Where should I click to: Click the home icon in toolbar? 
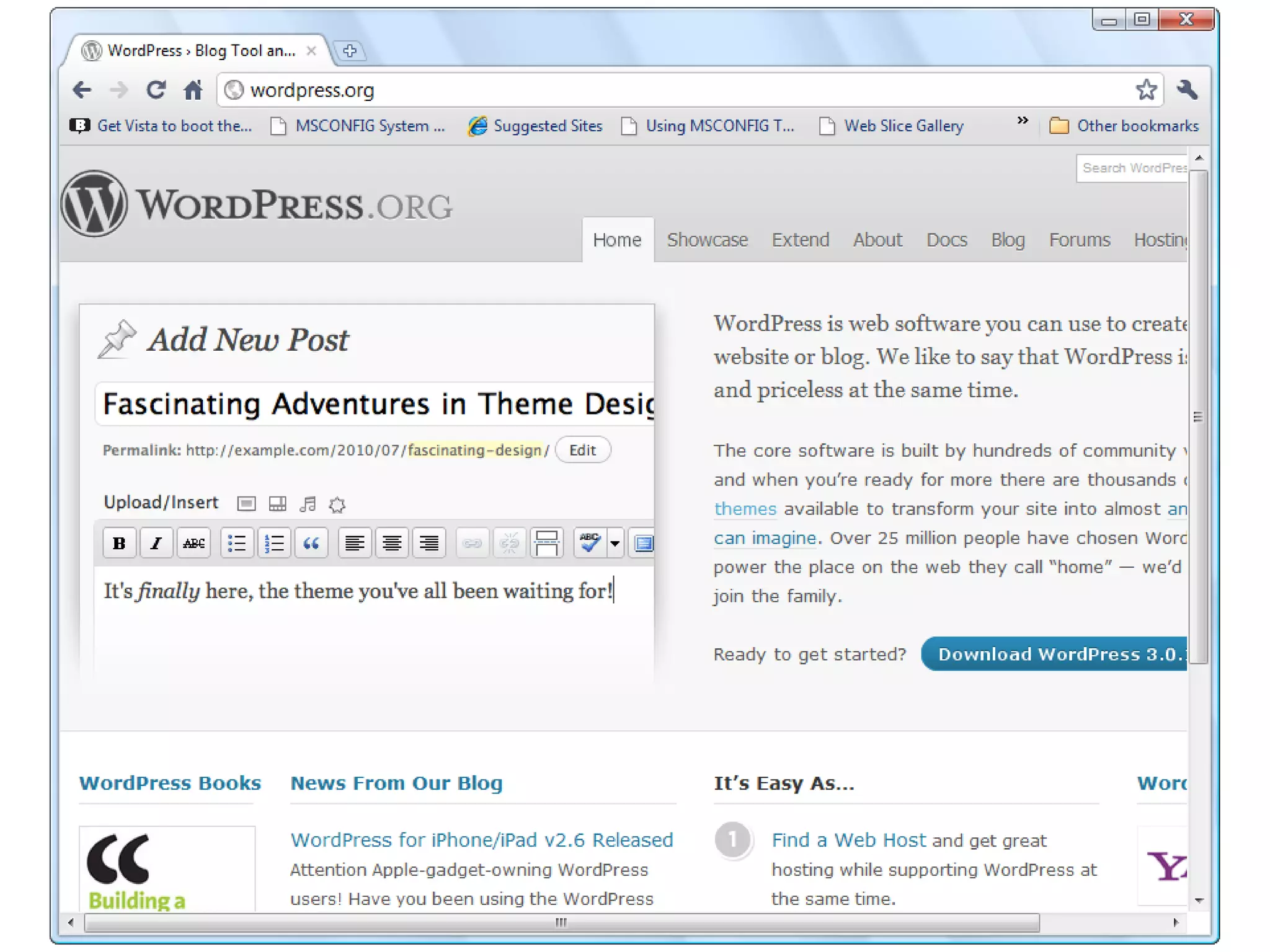pos(193,90)
